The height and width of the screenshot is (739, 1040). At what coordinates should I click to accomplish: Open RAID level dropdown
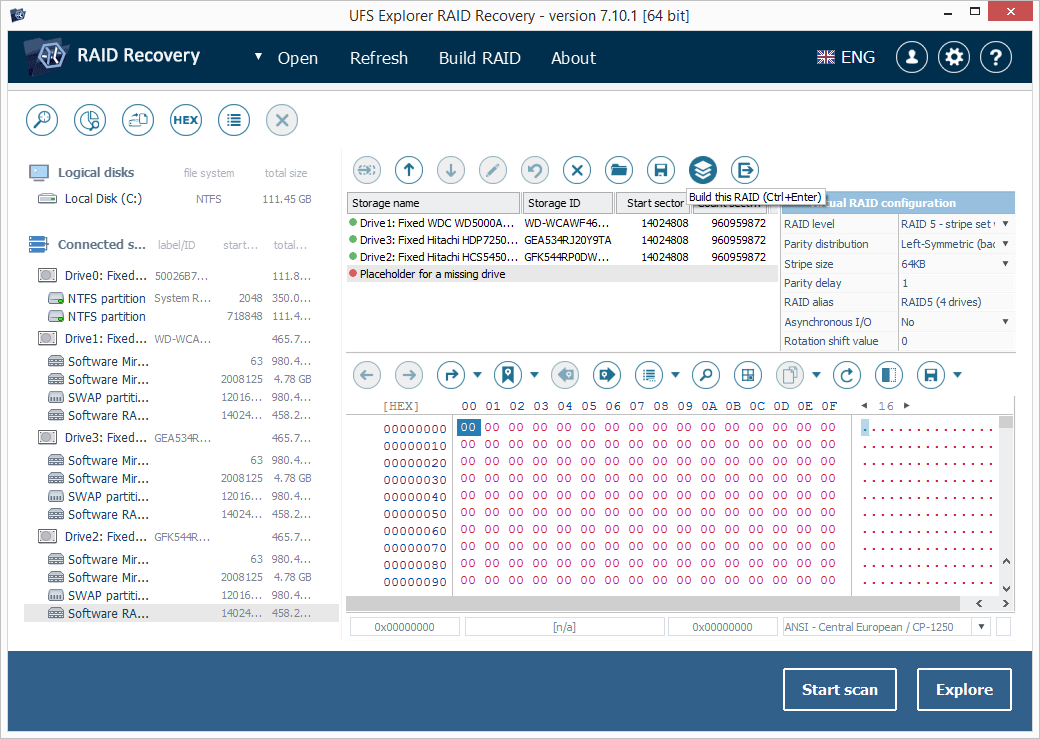pyautogui.click(x=1006, y=224)
